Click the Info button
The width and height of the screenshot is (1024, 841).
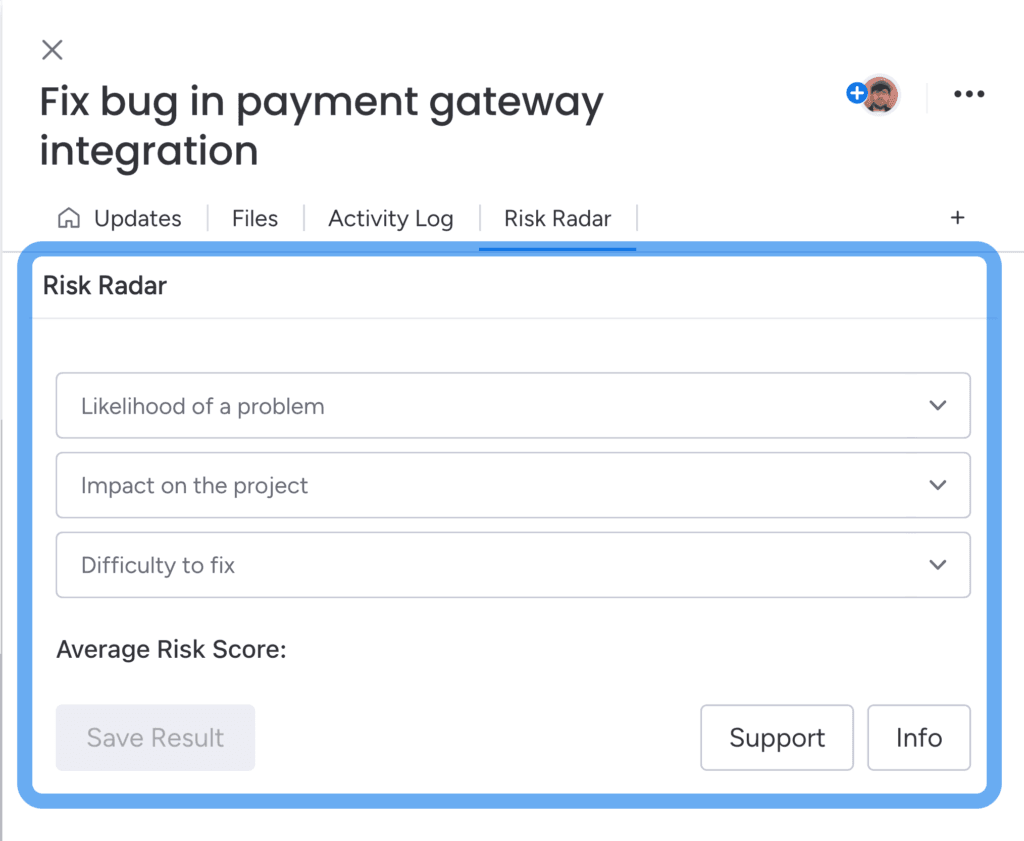pyautogui.click(x=919, y=737)
